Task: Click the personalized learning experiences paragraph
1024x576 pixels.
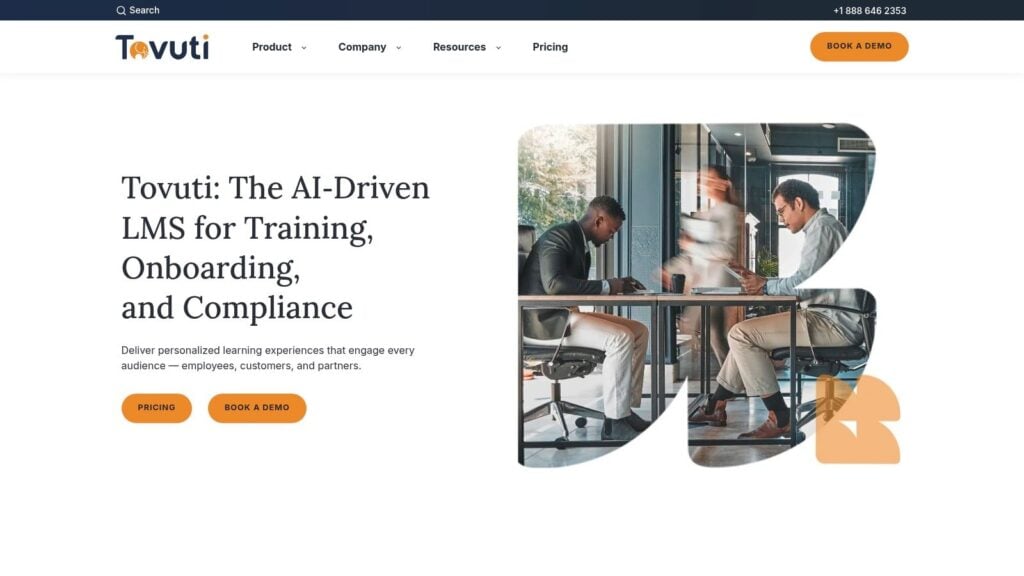Action: [x=268, y=358]
